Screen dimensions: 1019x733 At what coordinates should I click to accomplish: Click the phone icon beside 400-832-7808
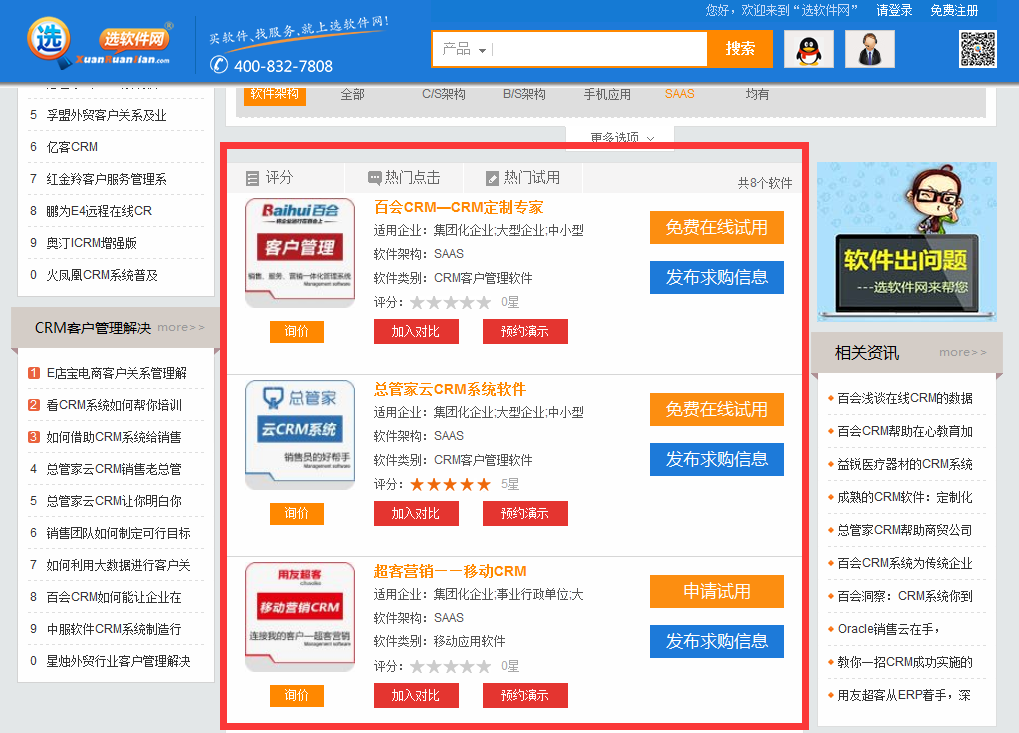219,65
